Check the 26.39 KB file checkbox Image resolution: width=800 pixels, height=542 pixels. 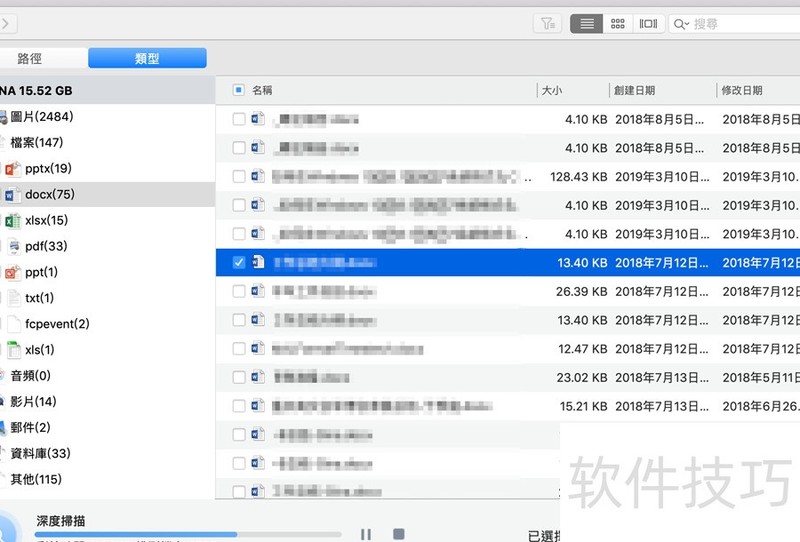coord(239,291)
